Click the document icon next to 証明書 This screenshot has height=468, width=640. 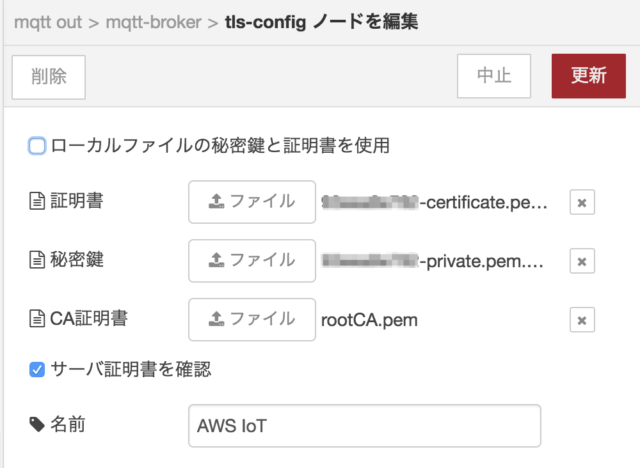(37, 201)
